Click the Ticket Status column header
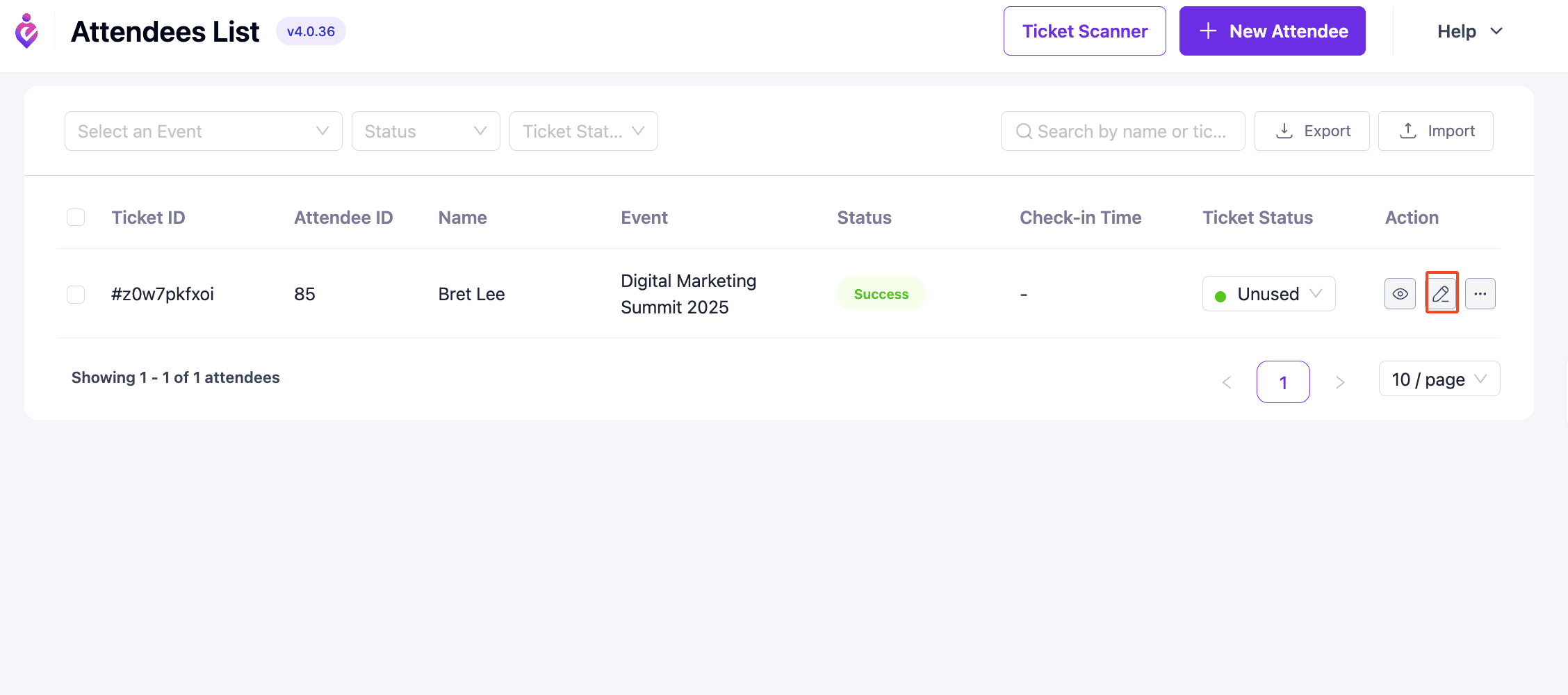 click(x=1257, y=218)
